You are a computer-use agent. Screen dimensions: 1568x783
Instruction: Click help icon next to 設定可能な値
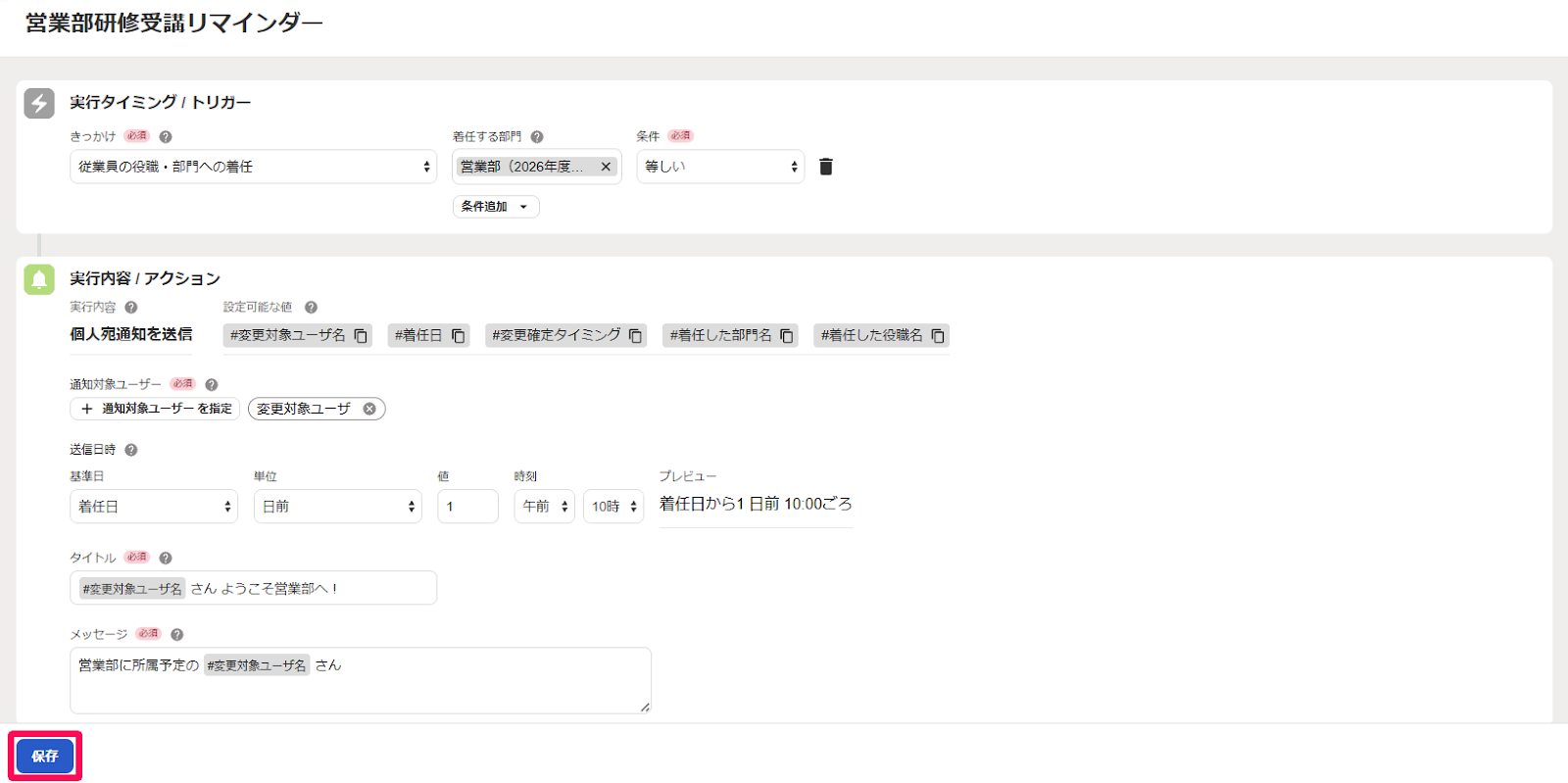click(x=311, y=308)
